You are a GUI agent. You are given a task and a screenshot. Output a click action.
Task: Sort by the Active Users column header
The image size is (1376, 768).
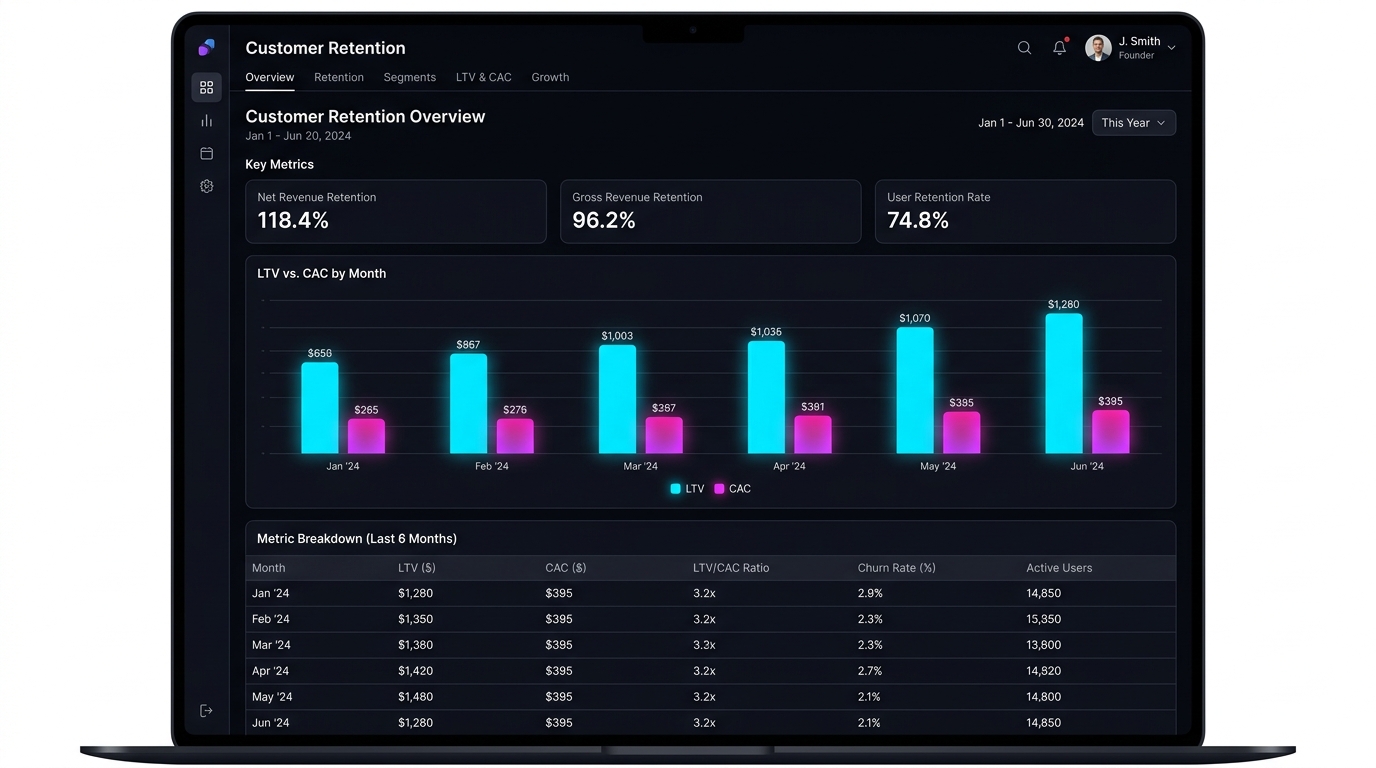click(x=1059, y=568)
